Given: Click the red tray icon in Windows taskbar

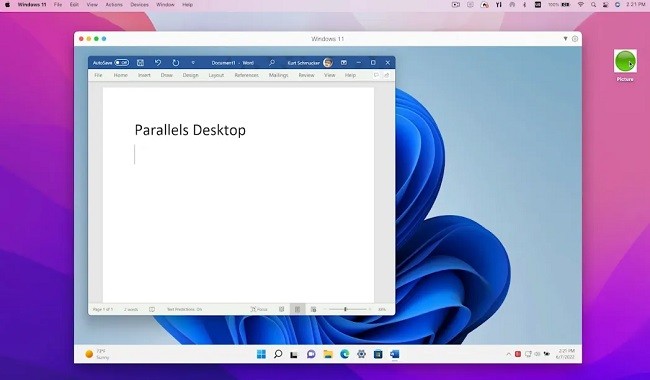Looking at the screenshot, I should pos(518,354).
